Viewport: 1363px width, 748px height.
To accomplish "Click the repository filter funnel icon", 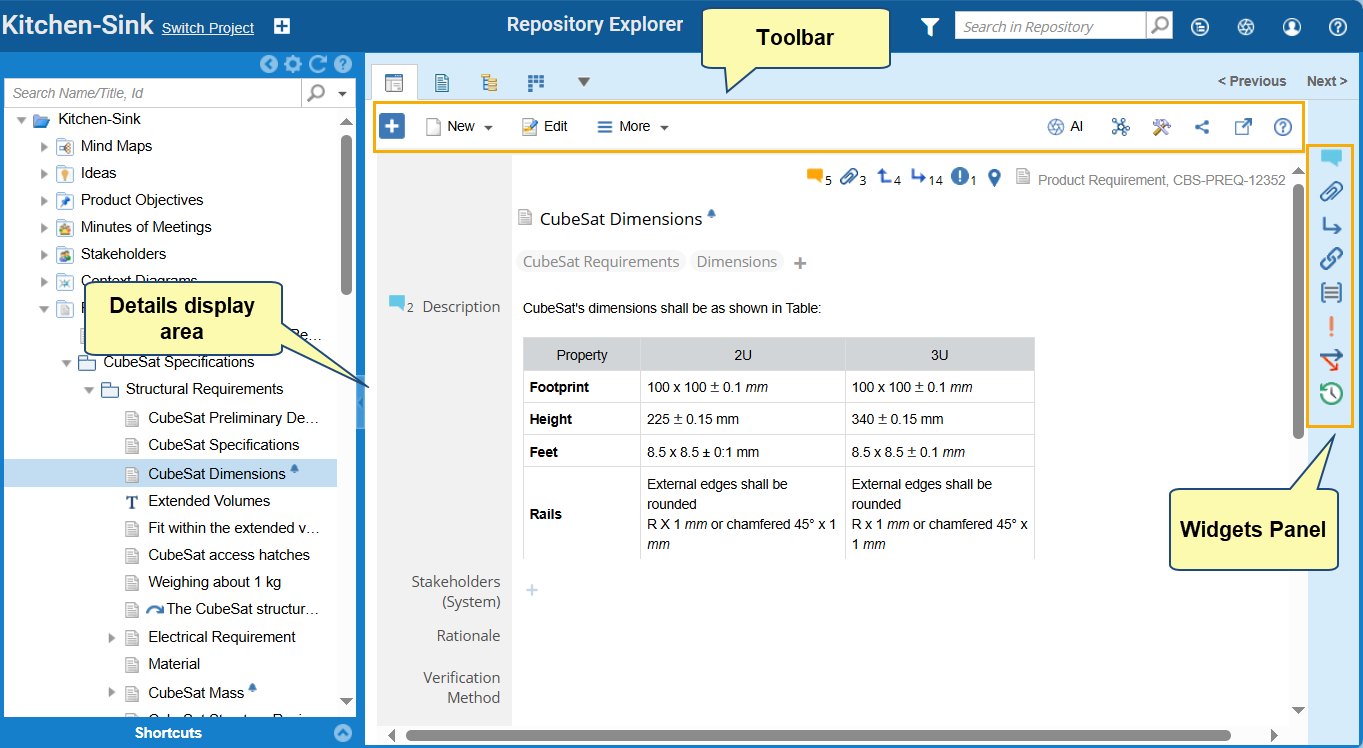I will (x=930, y=27).
